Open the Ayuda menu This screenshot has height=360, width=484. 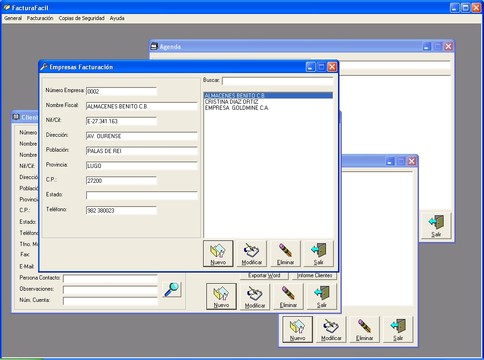(117, 18)
